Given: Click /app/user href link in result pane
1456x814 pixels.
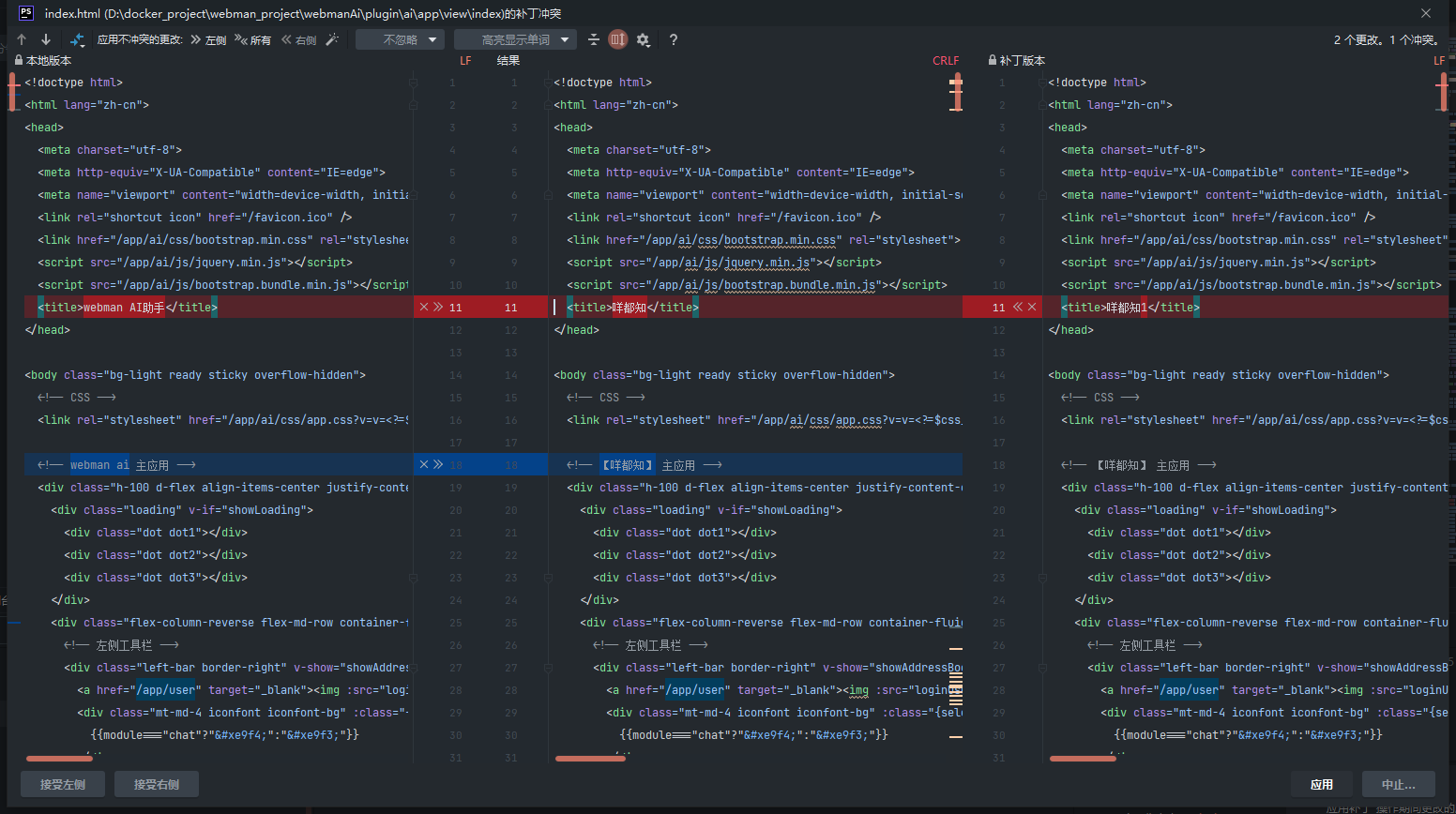Looking at the screenshot, I should coord(694,690).
